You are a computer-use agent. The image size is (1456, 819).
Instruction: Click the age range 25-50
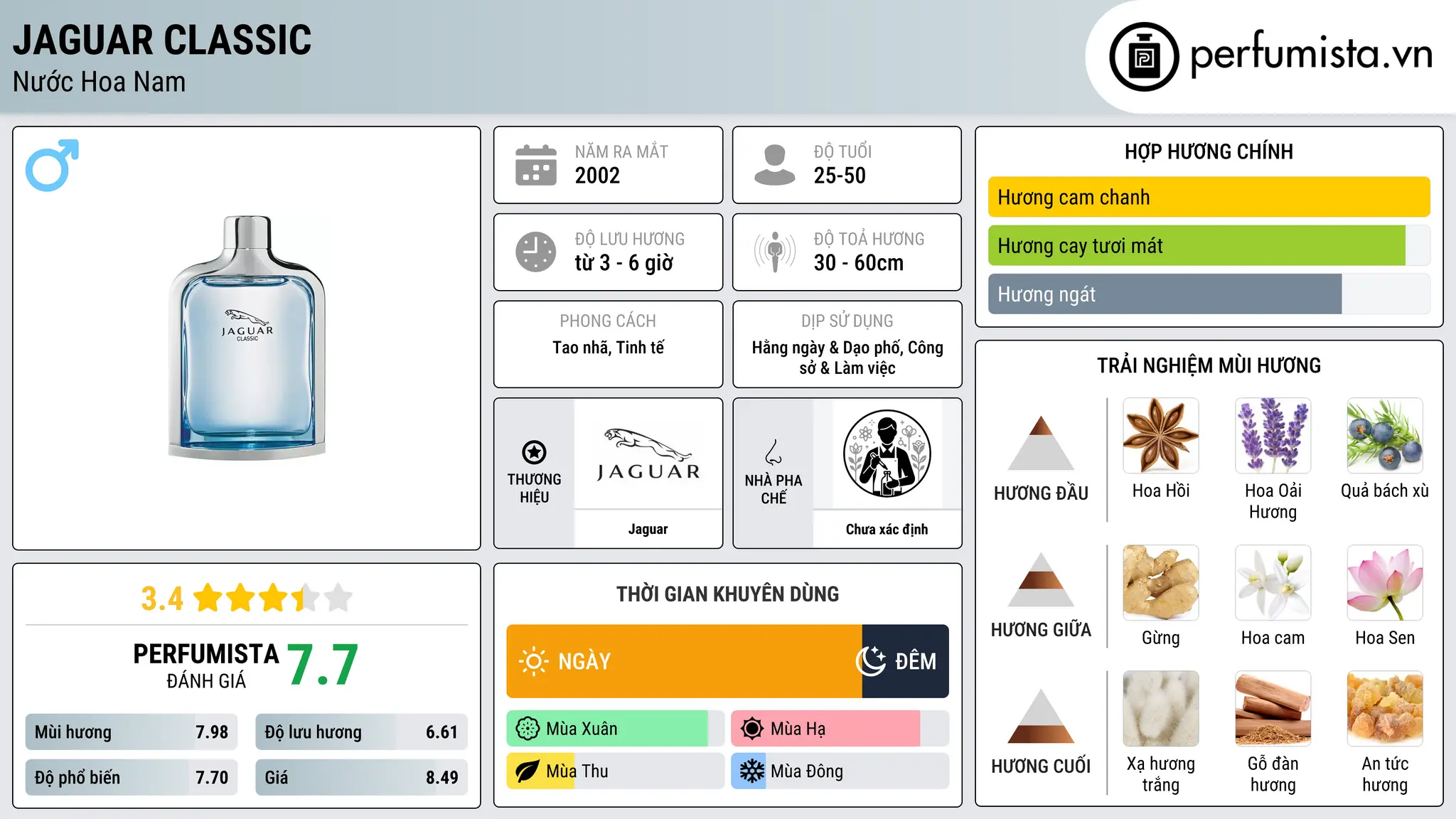(840, 176)
